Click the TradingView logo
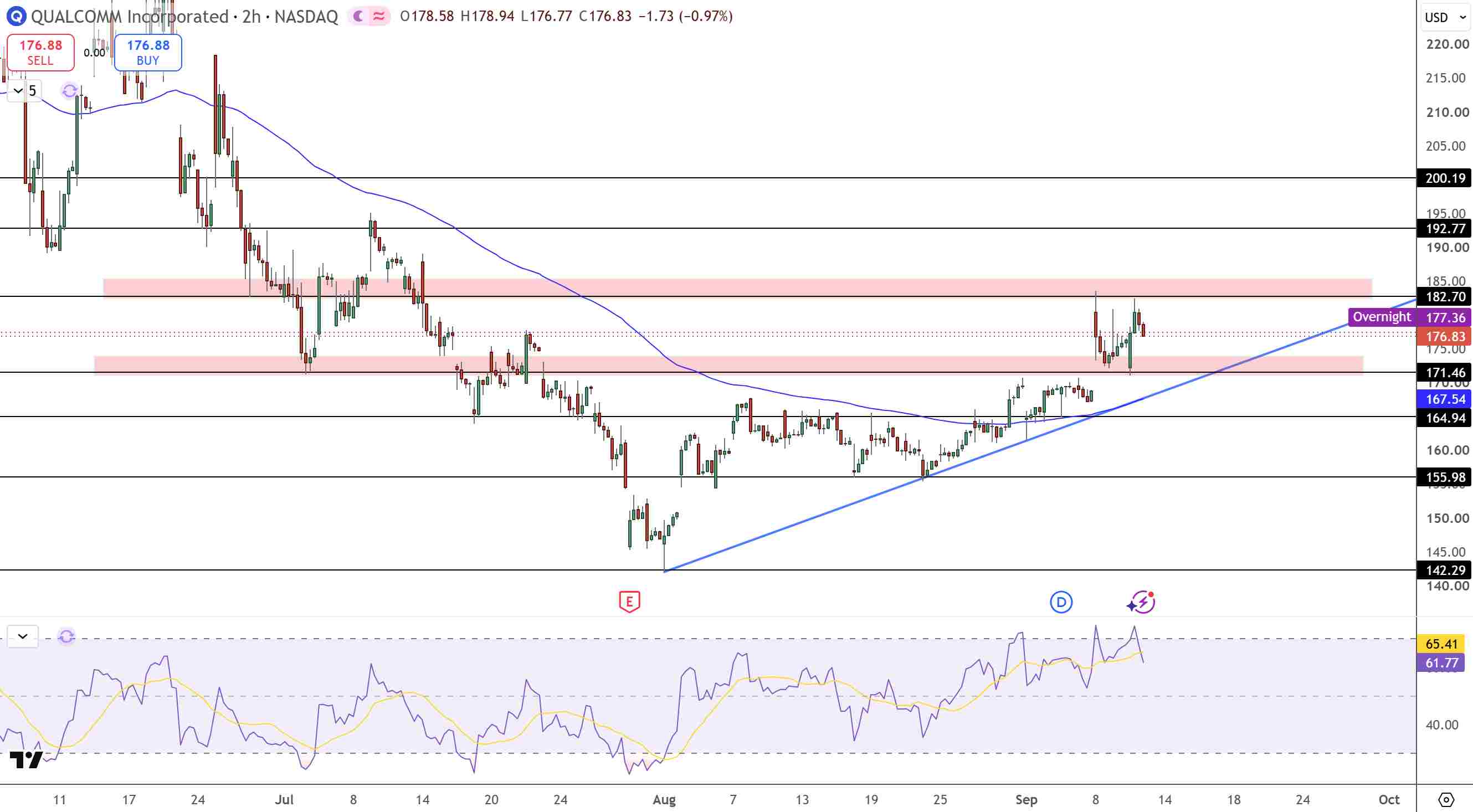Viewport: 1473px width, 812px height. coord(26,759)
